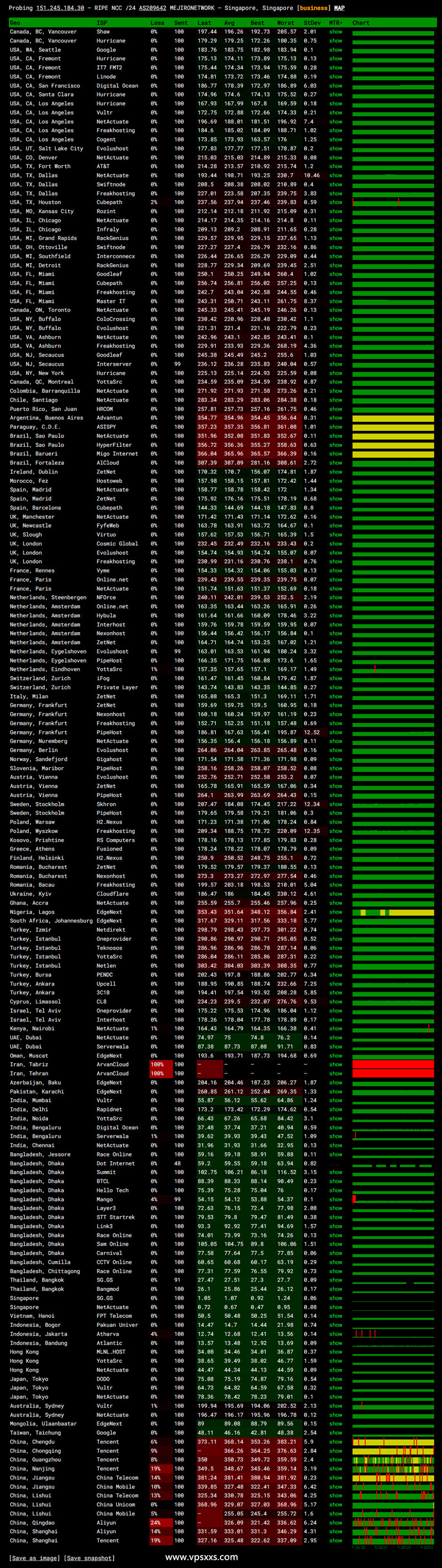Show MTR for Puerto Rico, San Juan row
The image size is (442, 1568).
(x=335, y=409)
